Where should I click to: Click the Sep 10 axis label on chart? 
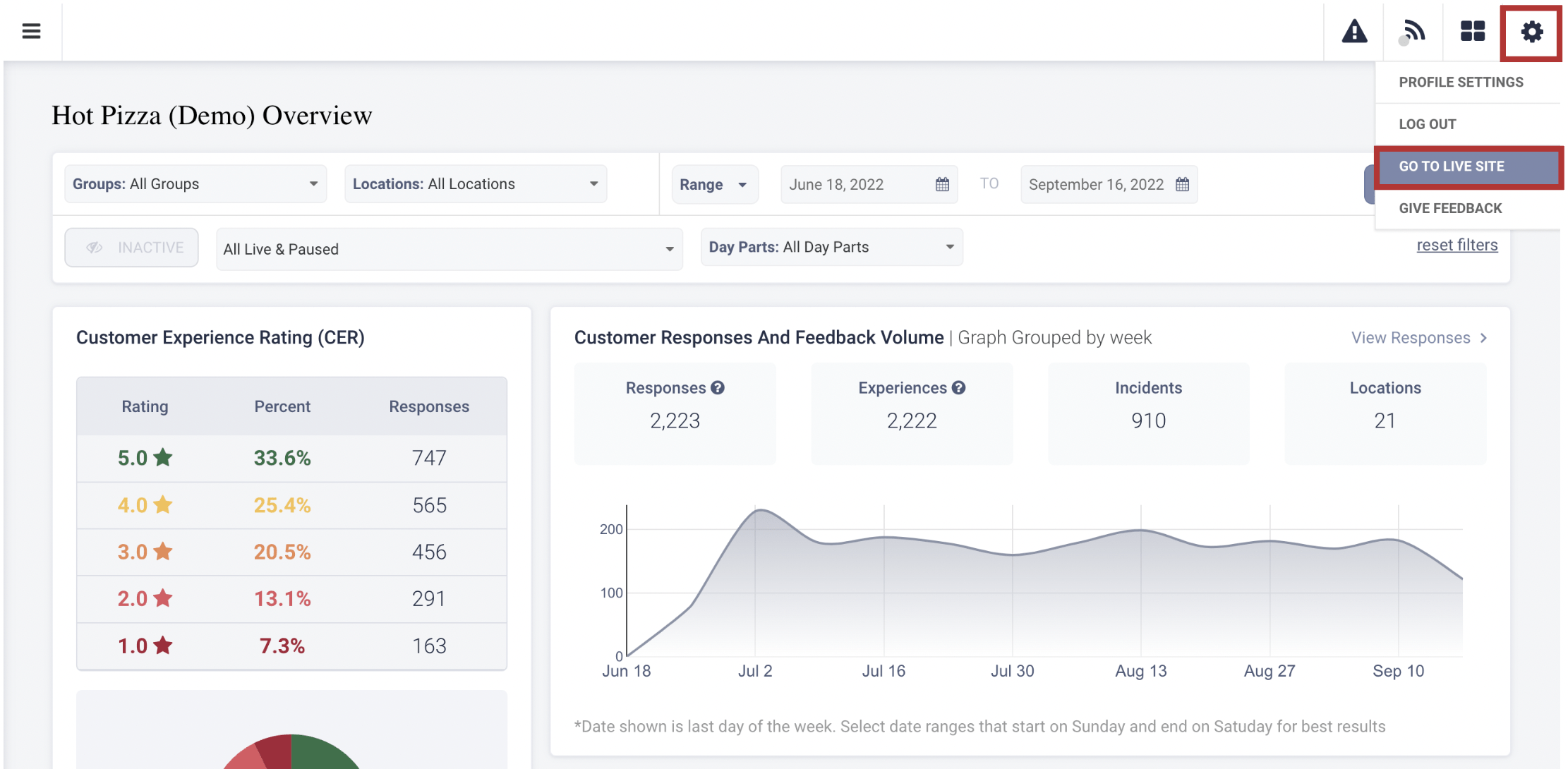click(x=1398, y=671)
